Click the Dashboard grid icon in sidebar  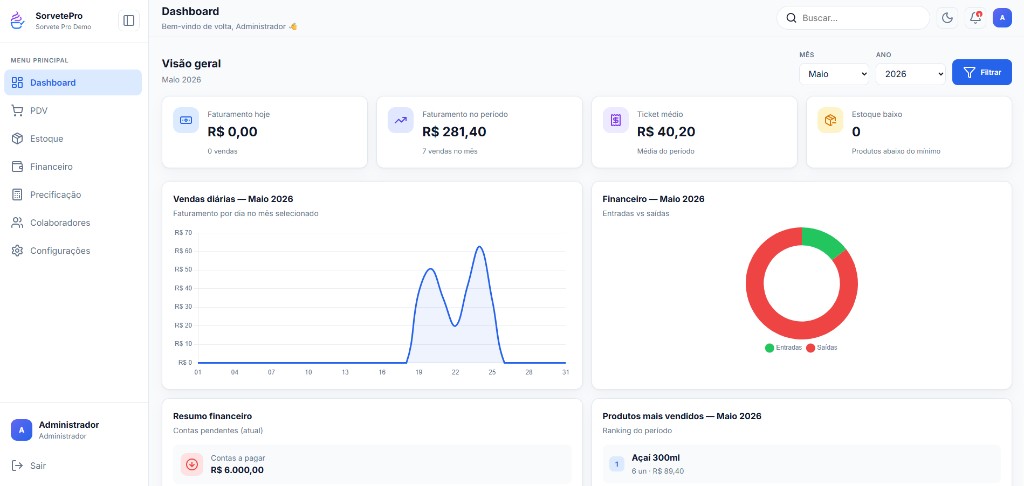[x=18, y=83]
